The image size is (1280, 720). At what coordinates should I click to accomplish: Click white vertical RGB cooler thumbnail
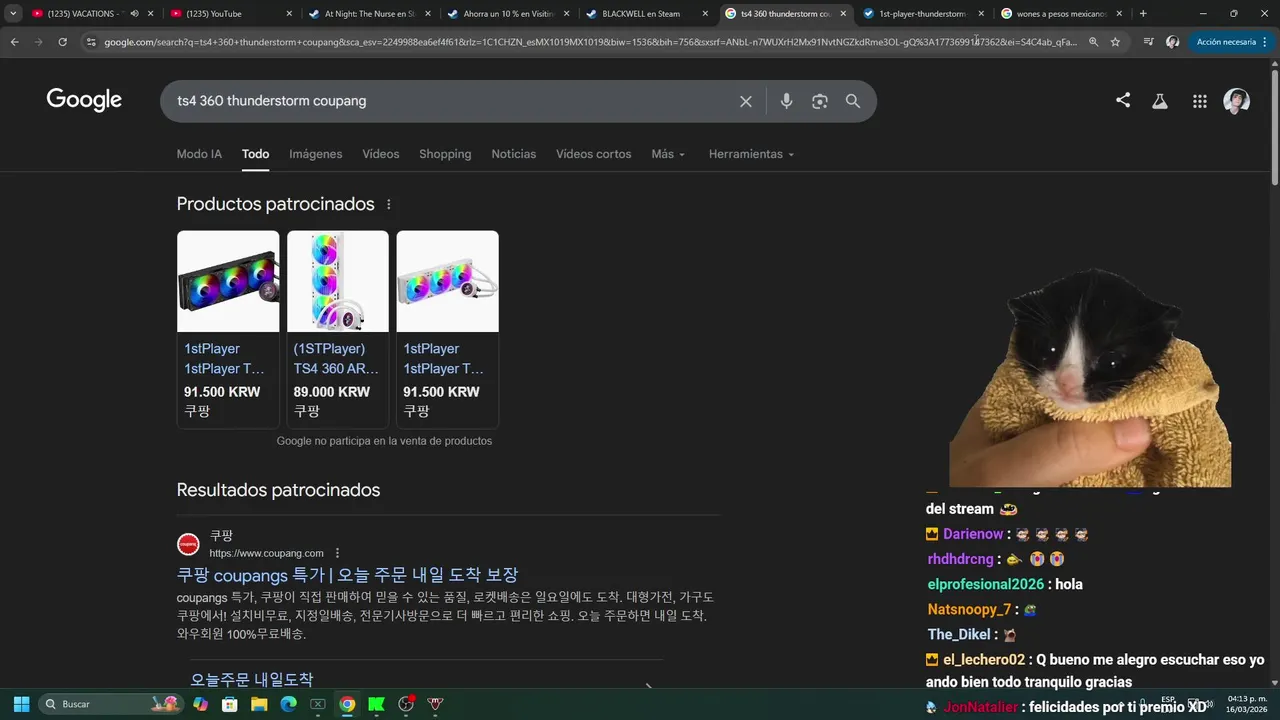338,281
